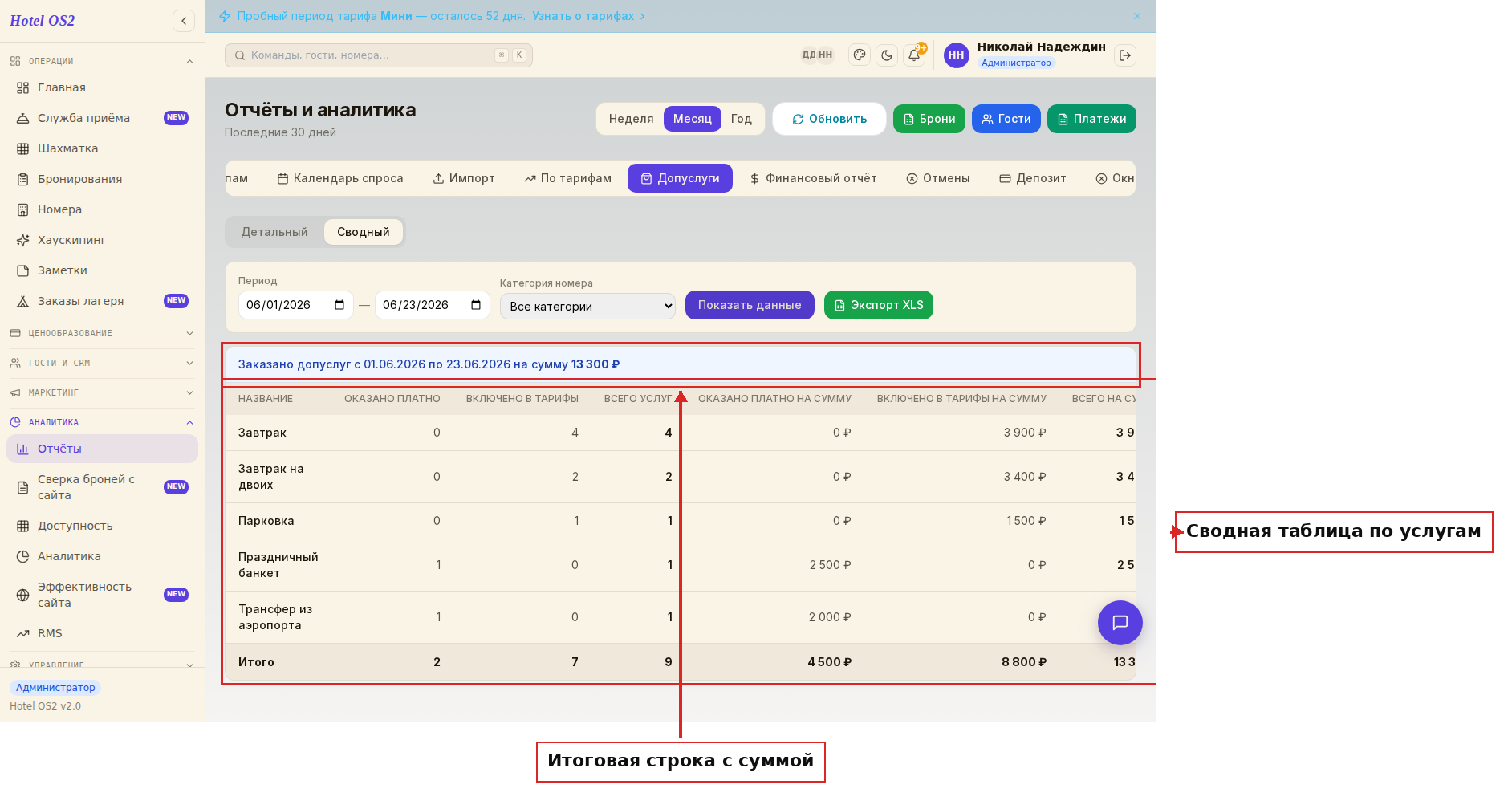Open Сверка броней с сайта
The height and width of the screenshot is (801, 1512).
pyautogui.click(x=103, y=487)
